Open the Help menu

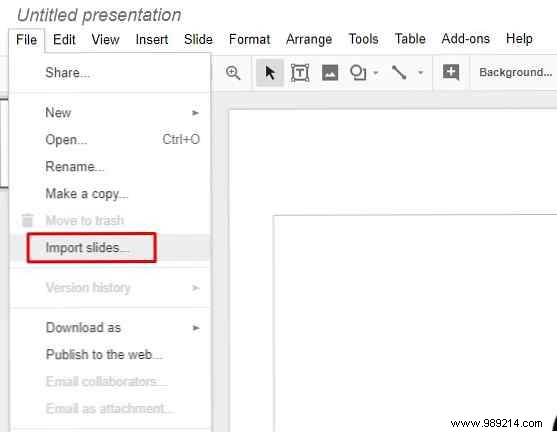click(519, 39)
